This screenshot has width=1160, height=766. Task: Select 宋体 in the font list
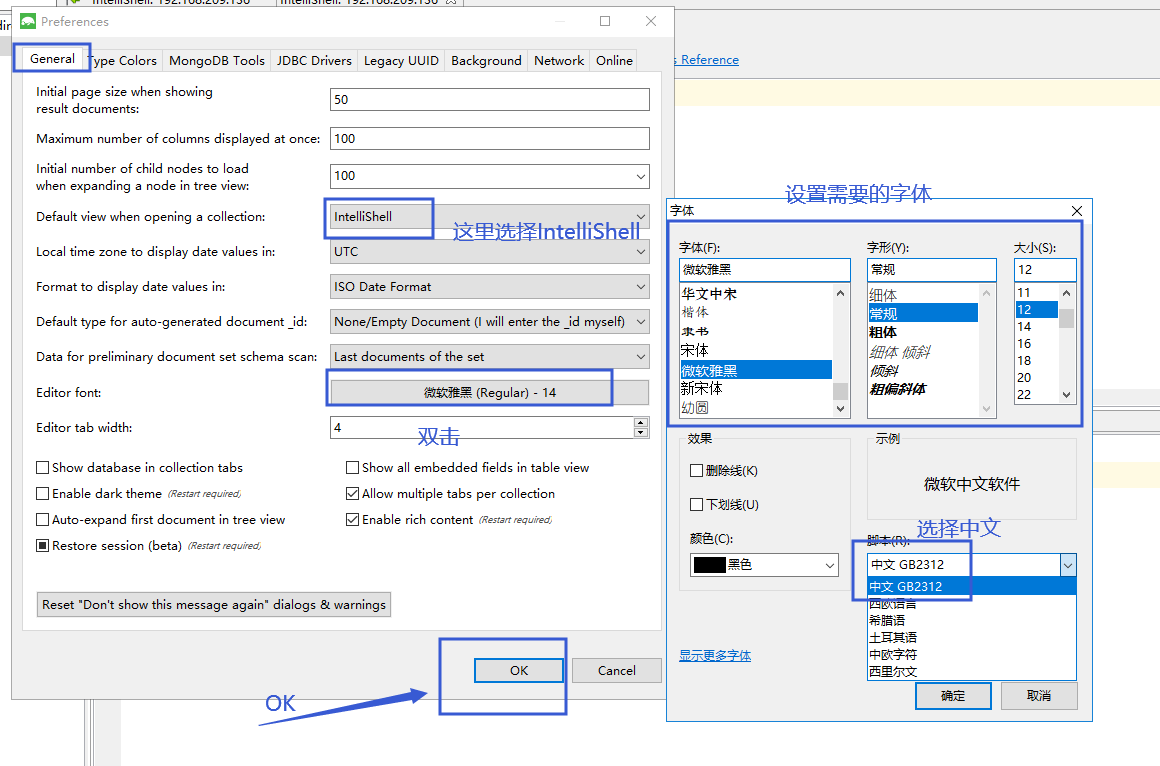pyautogui.click(x=695, y=350)
